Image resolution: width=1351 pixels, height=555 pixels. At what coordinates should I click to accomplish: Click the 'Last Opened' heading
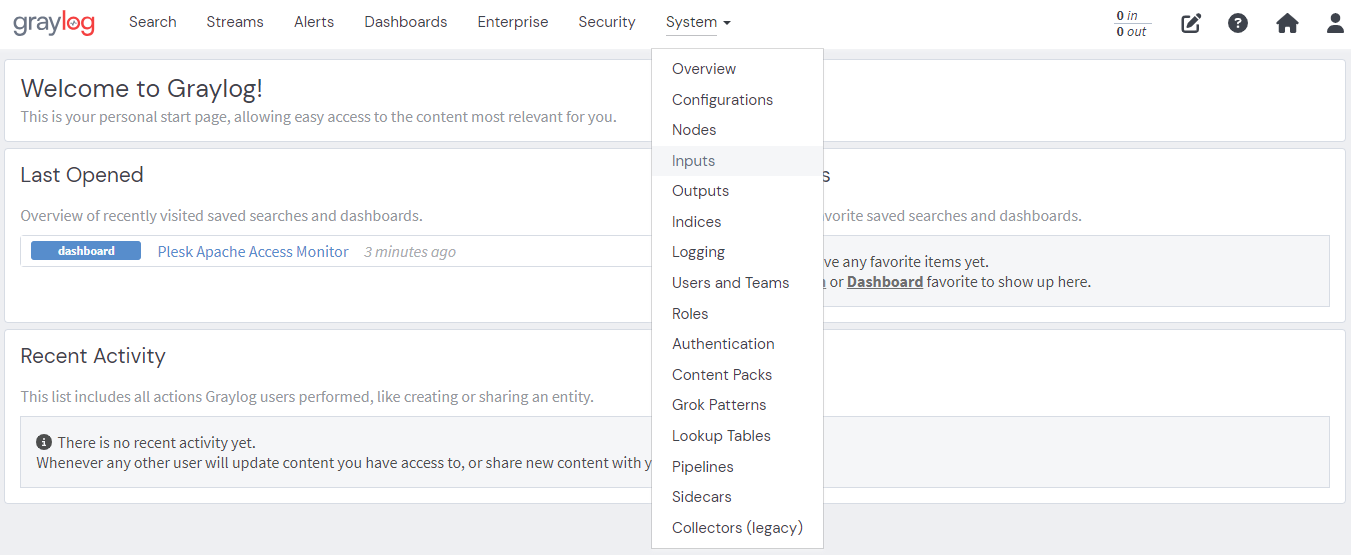[x=82, y=175]
